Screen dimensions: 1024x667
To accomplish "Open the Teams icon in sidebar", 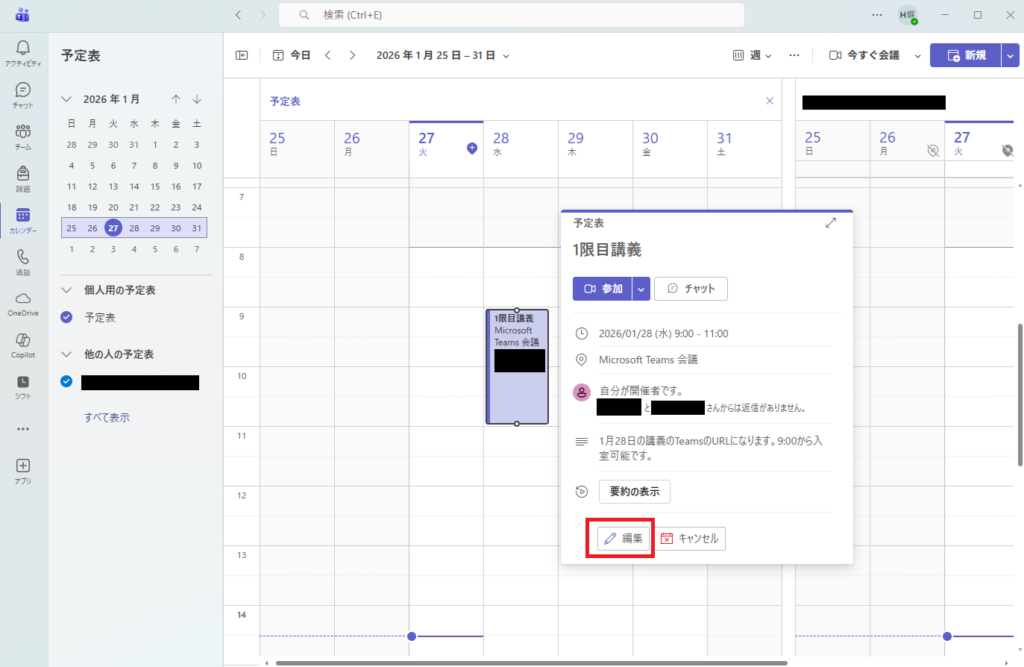I will (x=22, y=136).
